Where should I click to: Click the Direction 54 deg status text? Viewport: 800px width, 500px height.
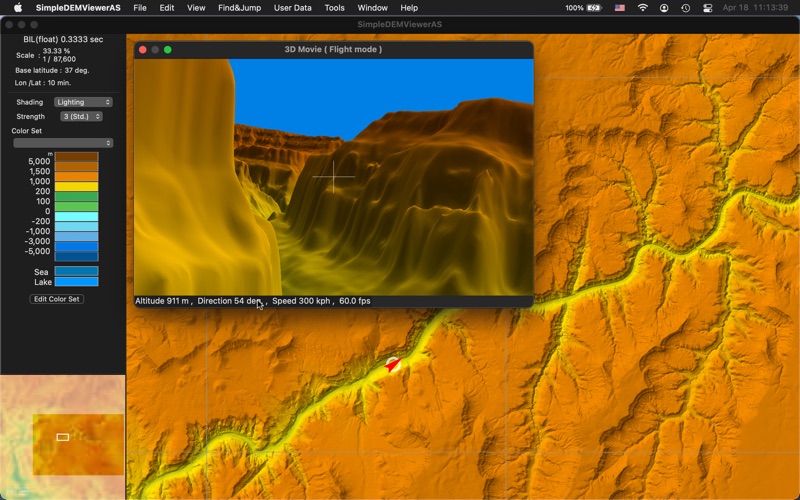[x=232, y=301]
